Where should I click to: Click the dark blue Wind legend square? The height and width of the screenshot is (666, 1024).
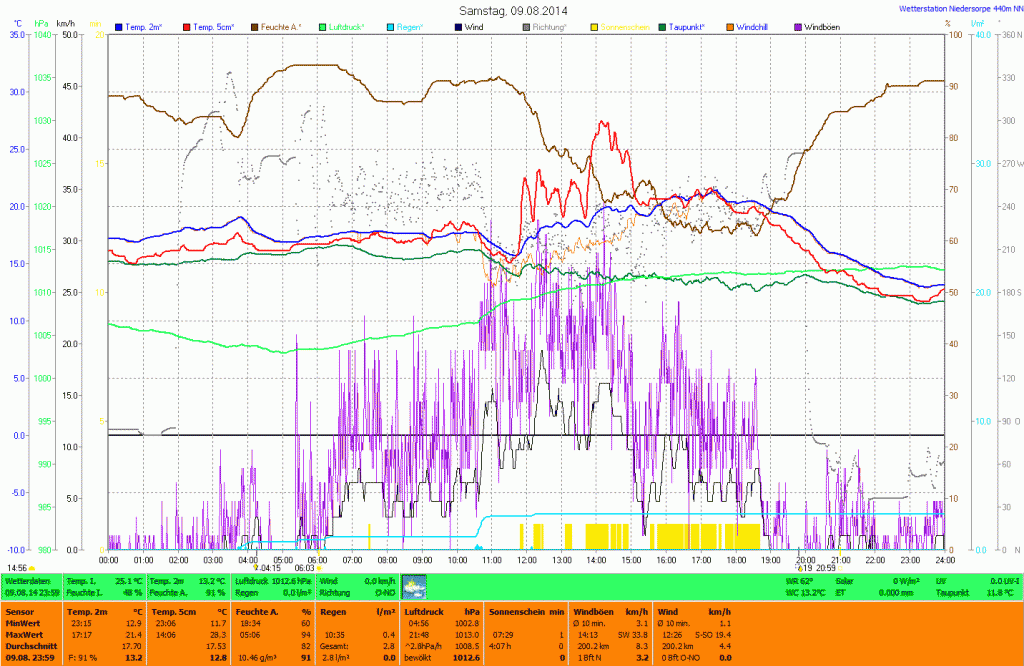(x=458, y=26)
